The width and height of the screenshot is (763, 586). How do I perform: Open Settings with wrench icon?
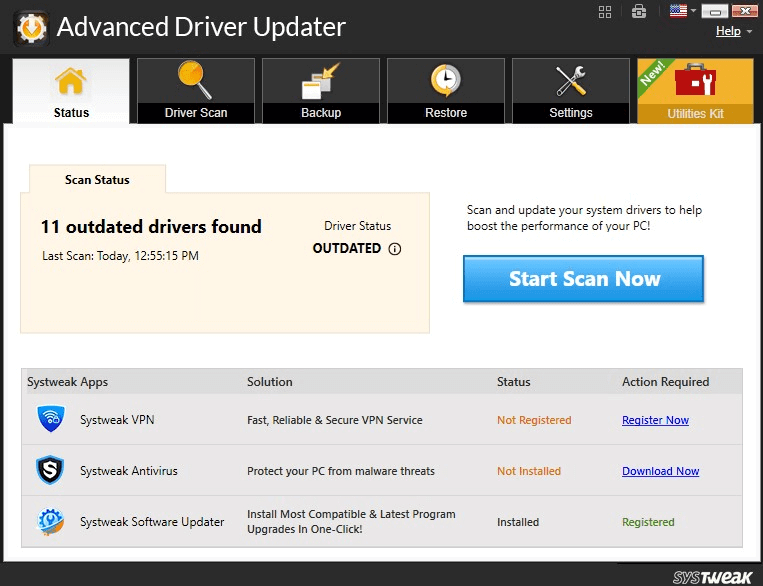(571, 91)
